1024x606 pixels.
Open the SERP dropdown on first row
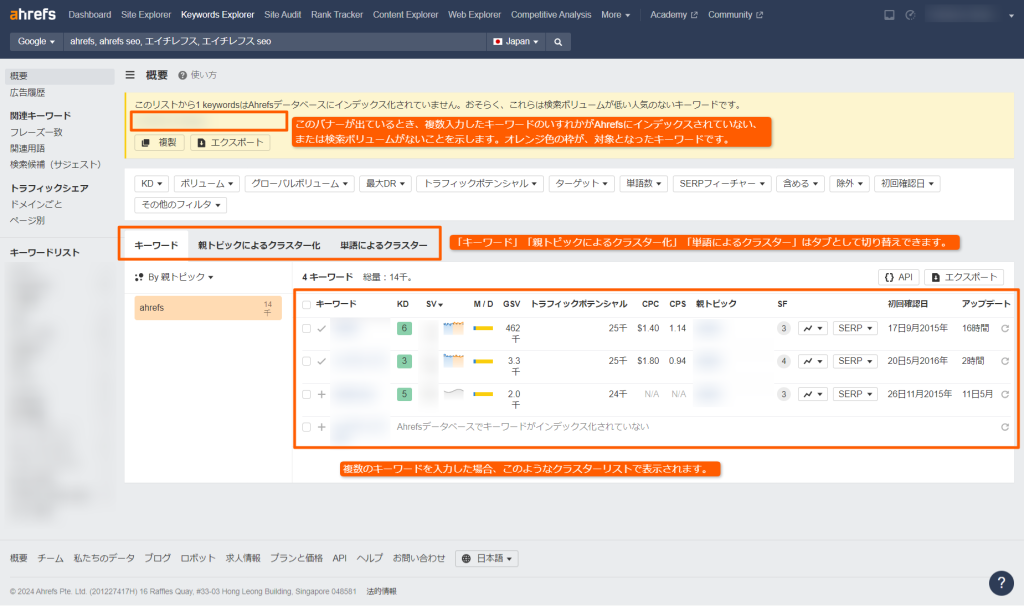pyautogui.click(x=855, y=328)
